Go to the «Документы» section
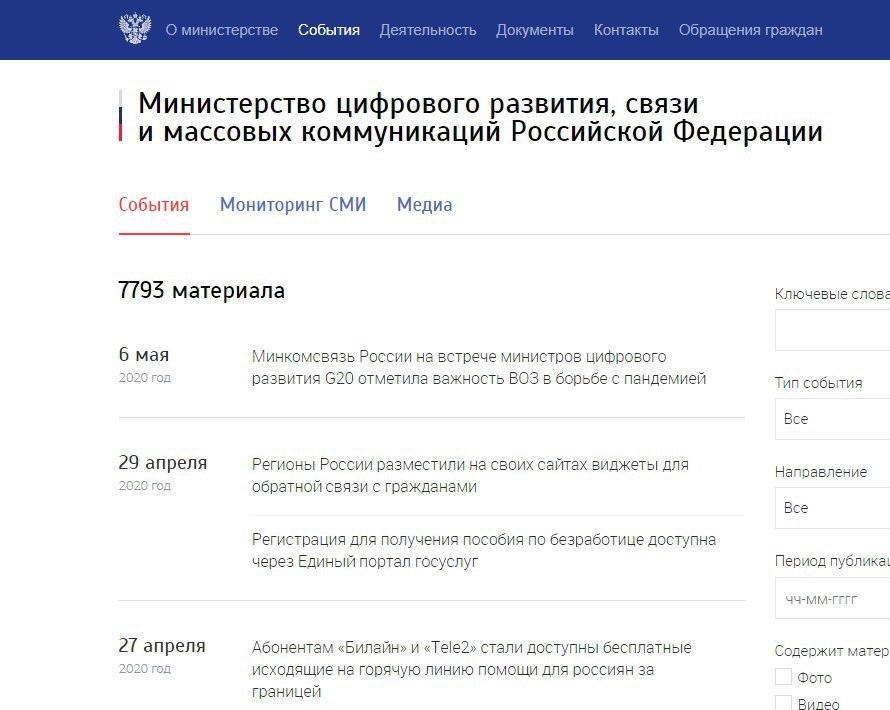The image size is (890, 710). pos(535,30)
